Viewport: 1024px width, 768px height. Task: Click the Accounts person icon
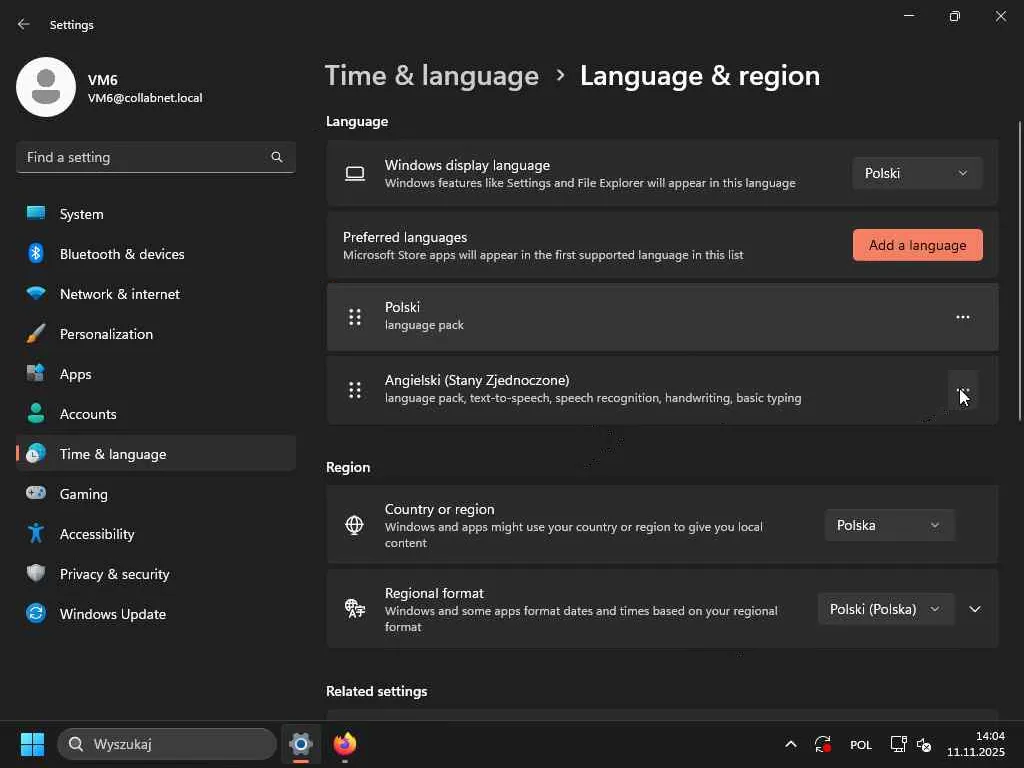coord(36,413)
